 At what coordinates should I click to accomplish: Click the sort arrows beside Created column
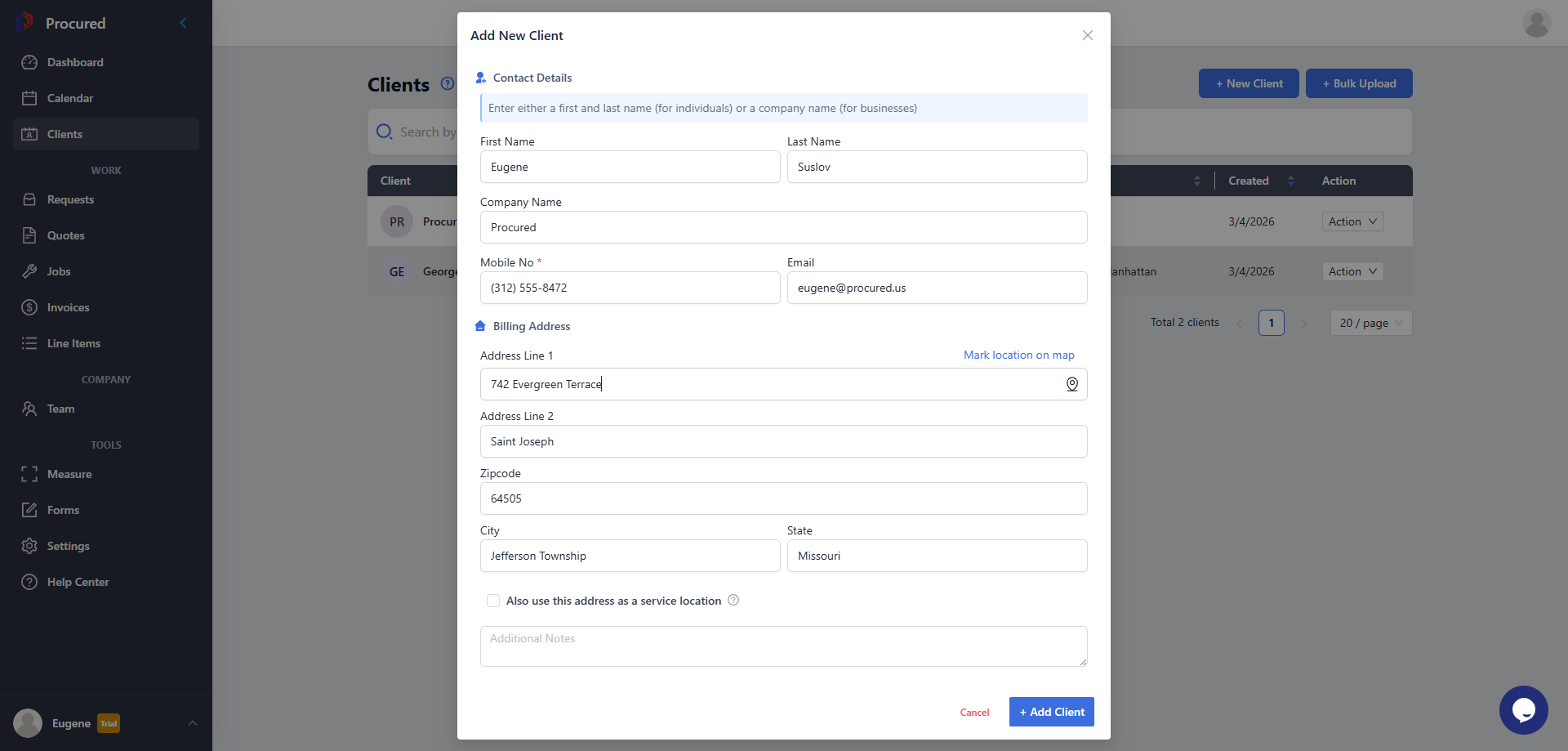pos(1291,181)
